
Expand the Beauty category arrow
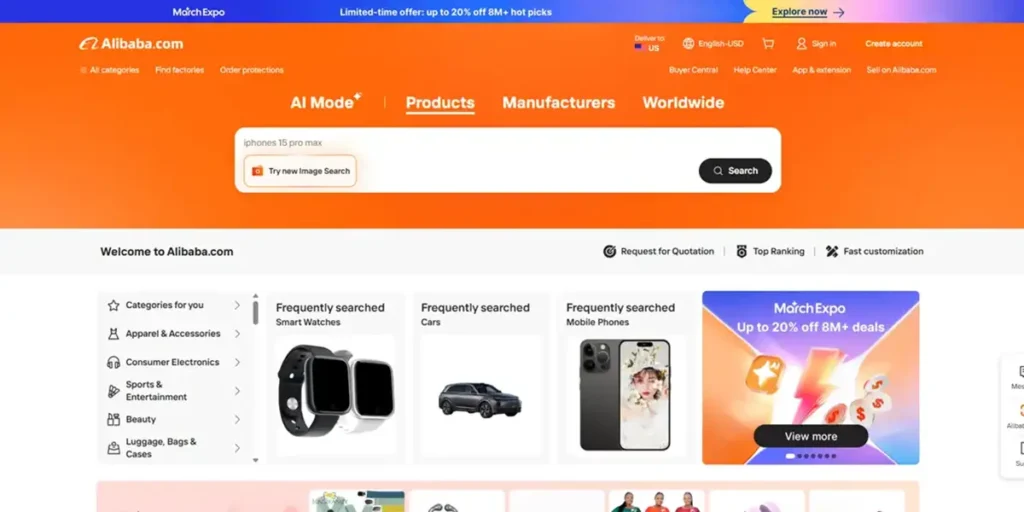237,419
